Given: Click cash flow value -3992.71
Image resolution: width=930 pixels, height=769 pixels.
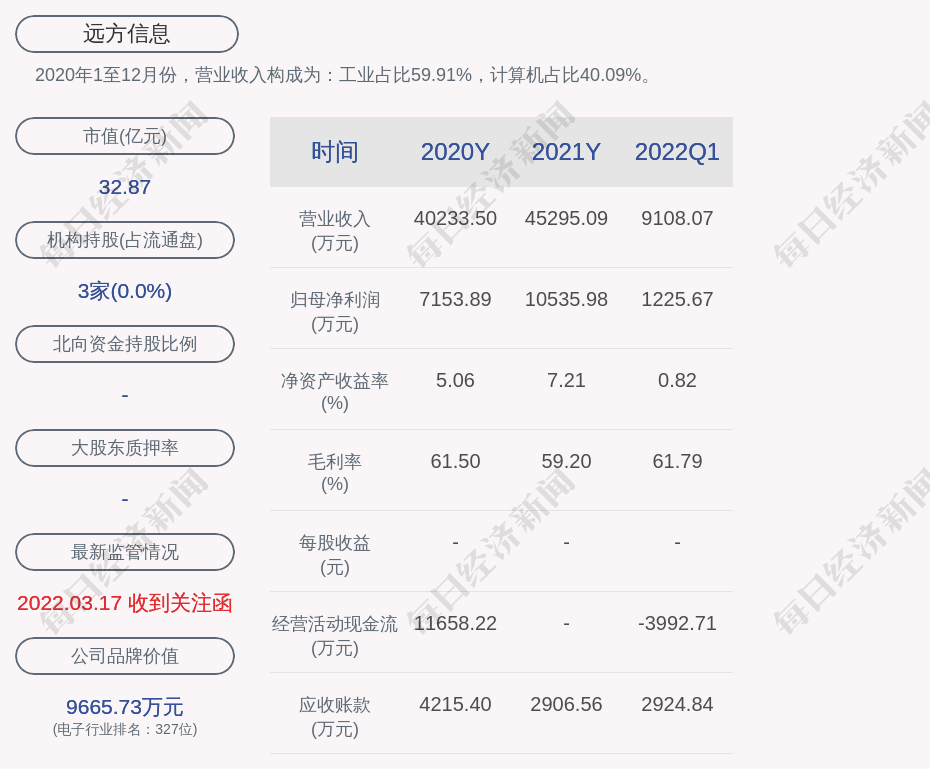Looking at the screenshot, I should click(677, 623).
